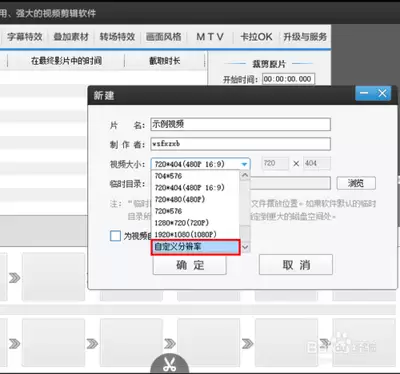Open the 视频大小 dropdown arrow
Screen dimensions: 400x374
coord(244,164)
